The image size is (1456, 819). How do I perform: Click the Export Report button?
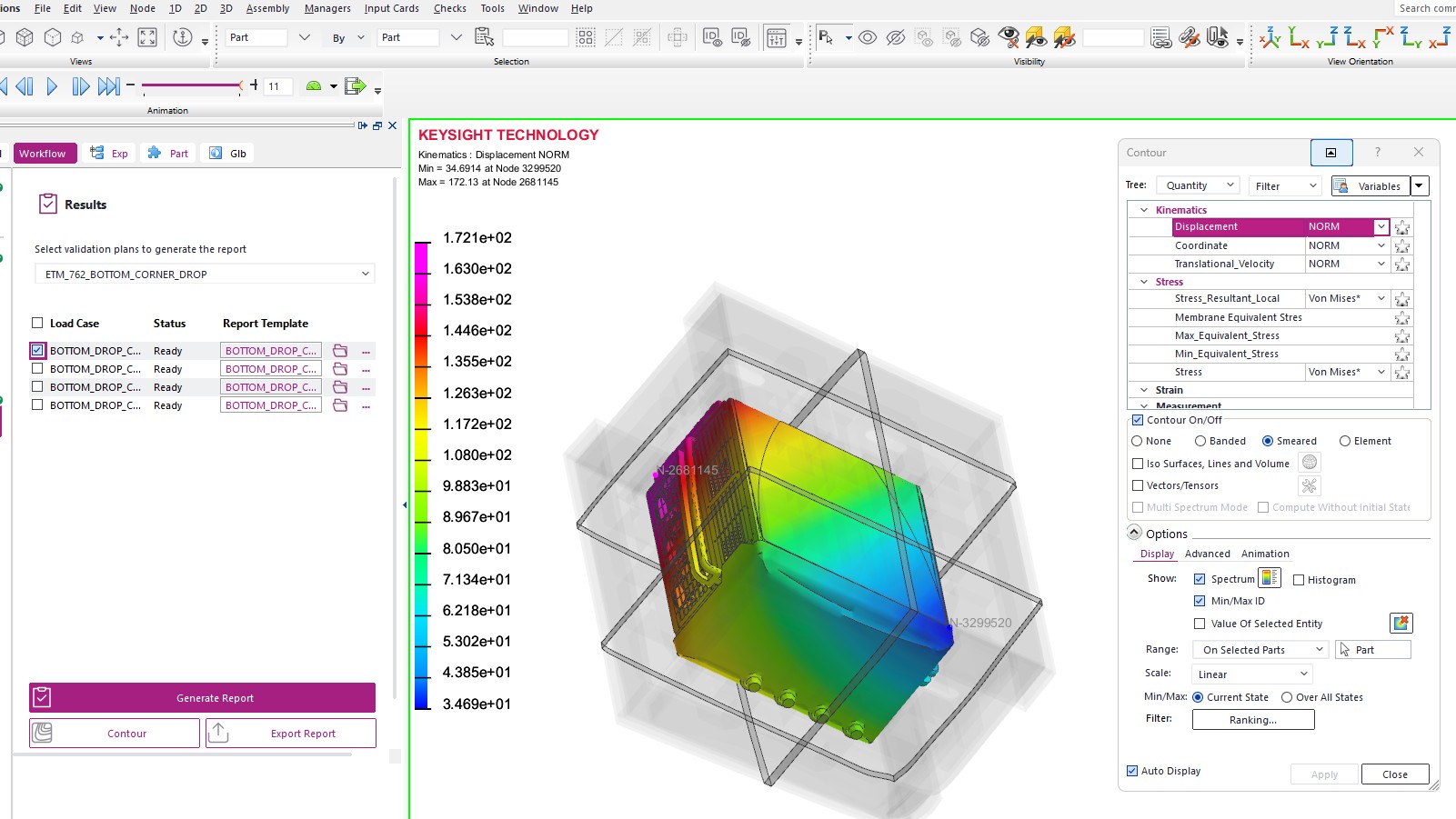coord(291,734)
